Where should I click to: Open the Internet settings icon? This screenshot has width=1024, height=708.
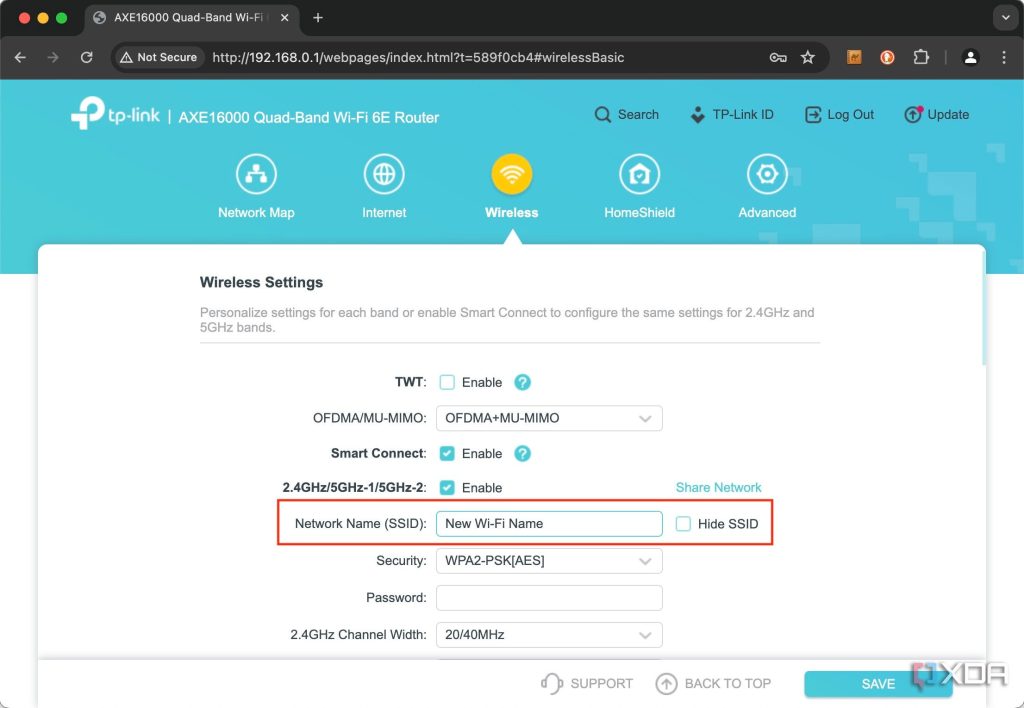384,174
